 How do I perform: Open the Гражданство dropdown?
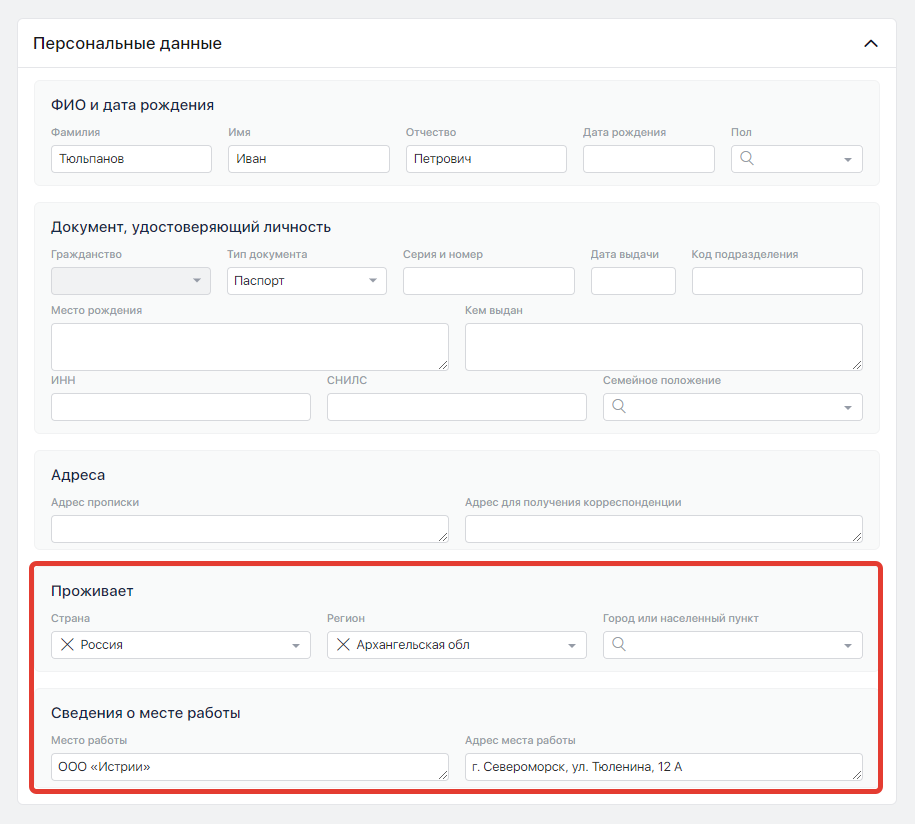[x=130, y=281]
